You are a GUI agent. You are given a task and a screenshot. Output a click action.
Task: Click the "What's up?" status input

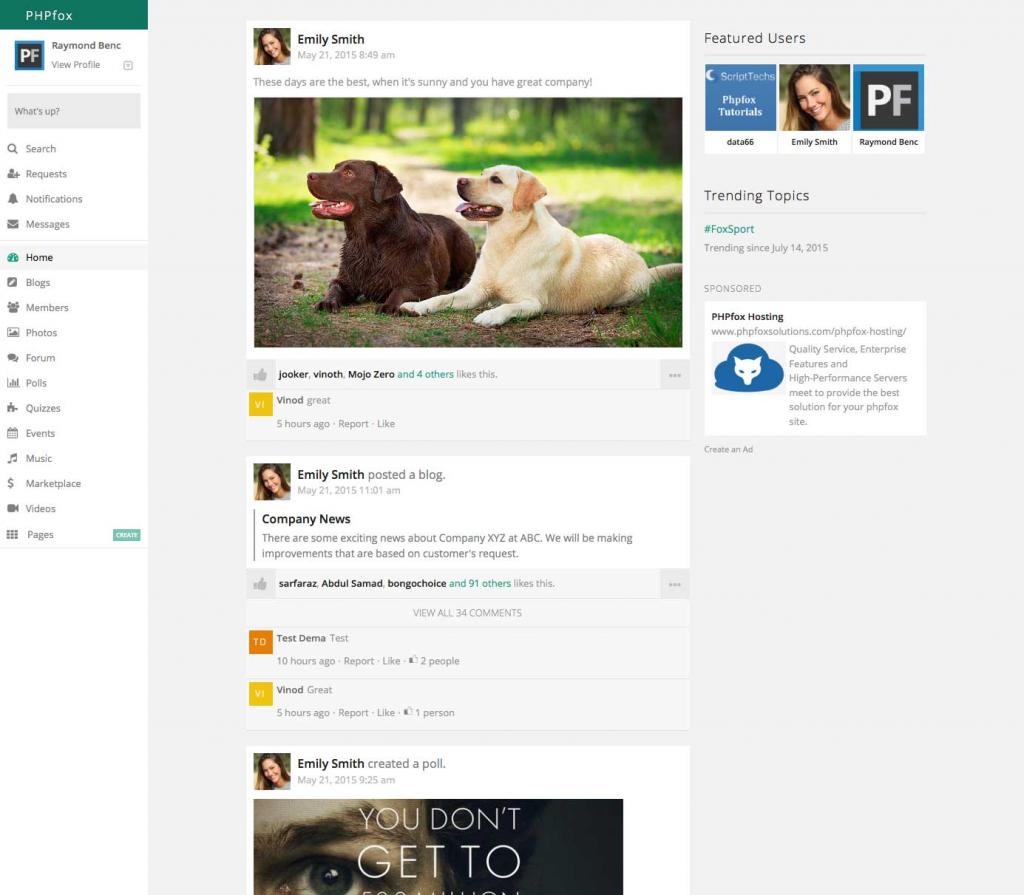[74, 111]
